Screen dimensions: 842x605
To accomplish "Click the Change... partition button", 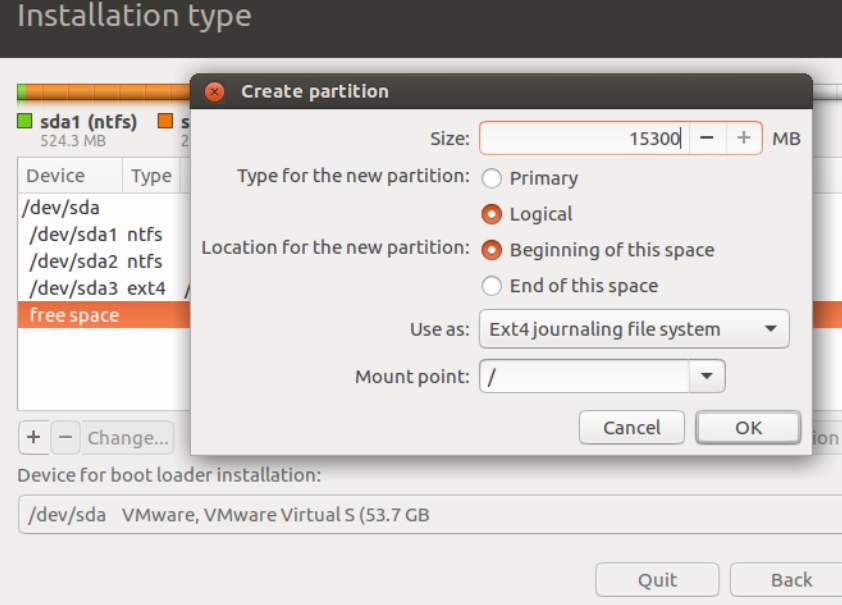I will (128, 438).
